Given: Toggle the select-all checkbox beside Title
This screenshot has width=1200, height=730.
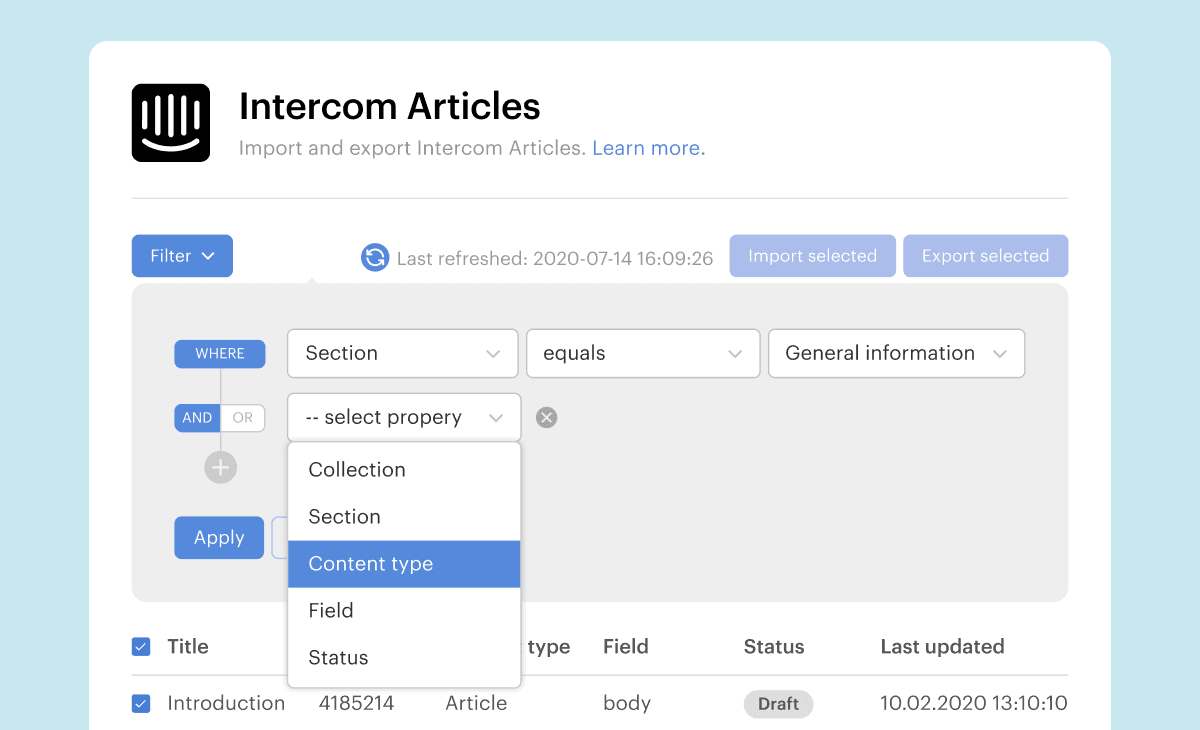Looking at the screenshot, I should [141, 647].
